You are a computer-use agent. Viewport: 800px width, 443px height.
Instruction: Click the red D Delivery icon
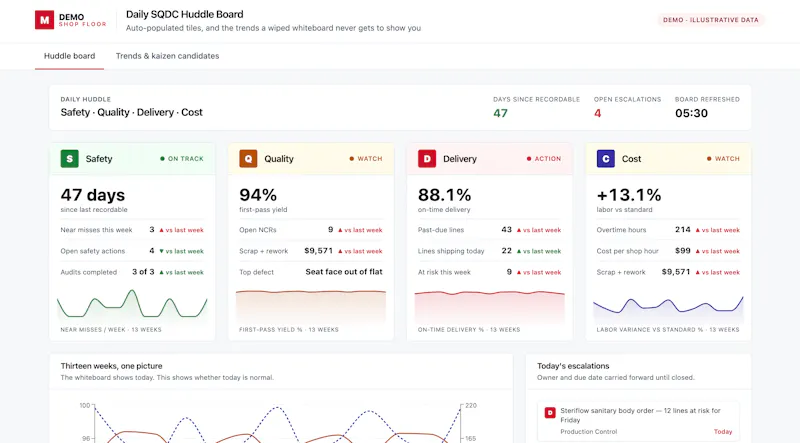tap(427, 159)
